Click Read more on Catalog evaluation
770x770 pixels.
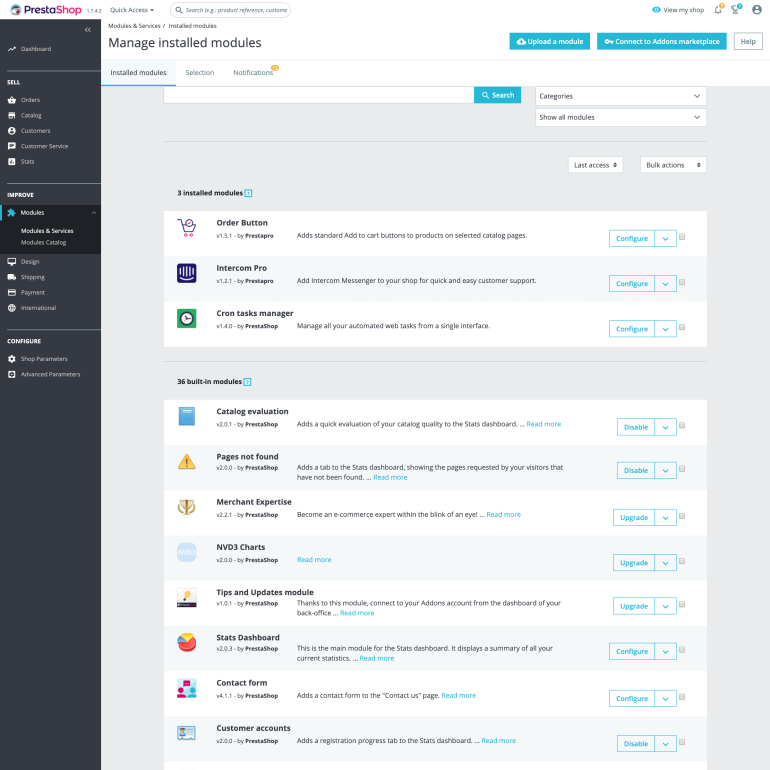click(x=544, y=424)
